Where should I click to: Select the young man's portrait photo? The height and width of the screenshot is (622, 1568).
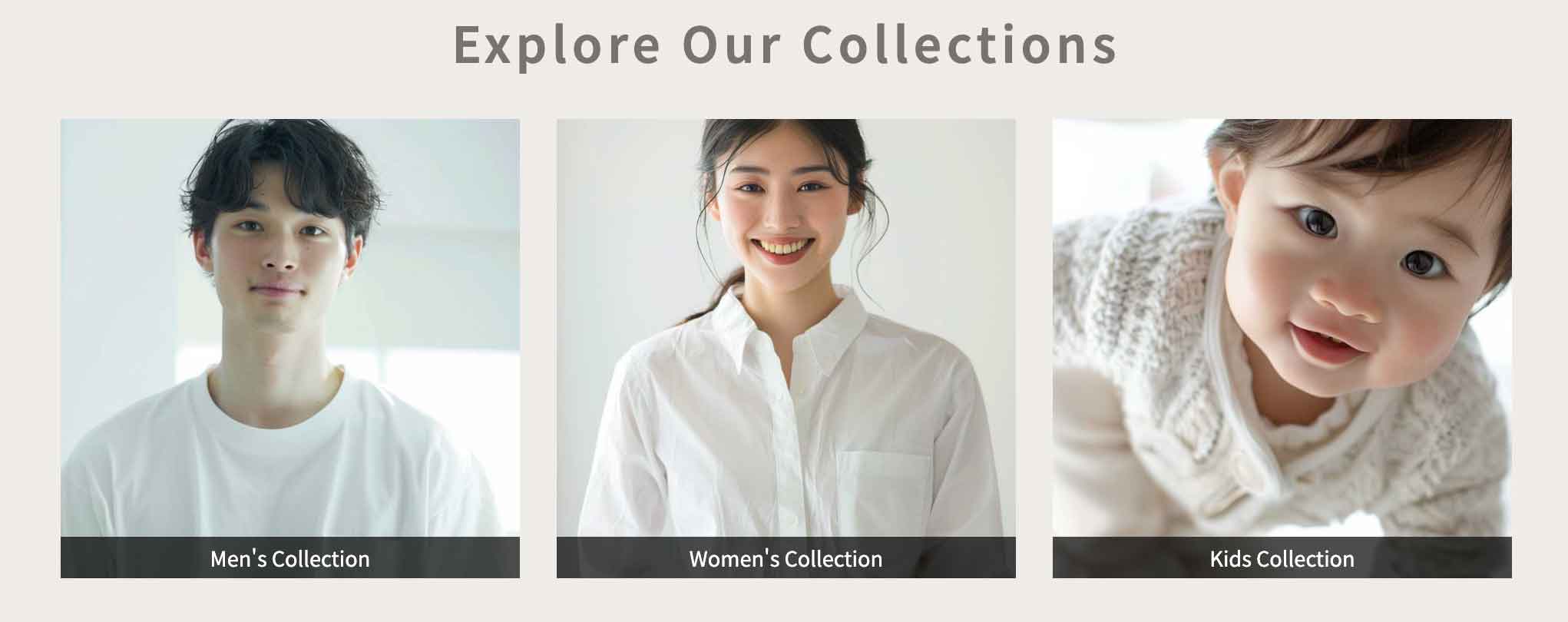point(290,328)
